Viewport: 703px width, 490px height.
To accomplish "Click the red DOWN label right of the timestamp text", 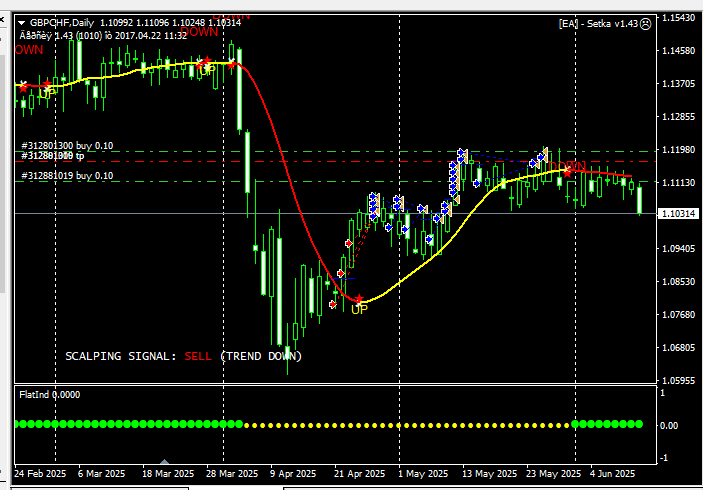I will click(199, 32).
